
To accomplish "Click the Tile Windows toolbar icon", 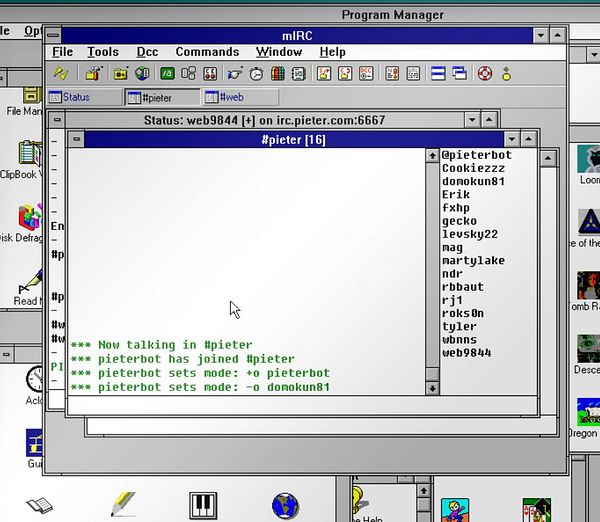I will [x=438, y=73].
